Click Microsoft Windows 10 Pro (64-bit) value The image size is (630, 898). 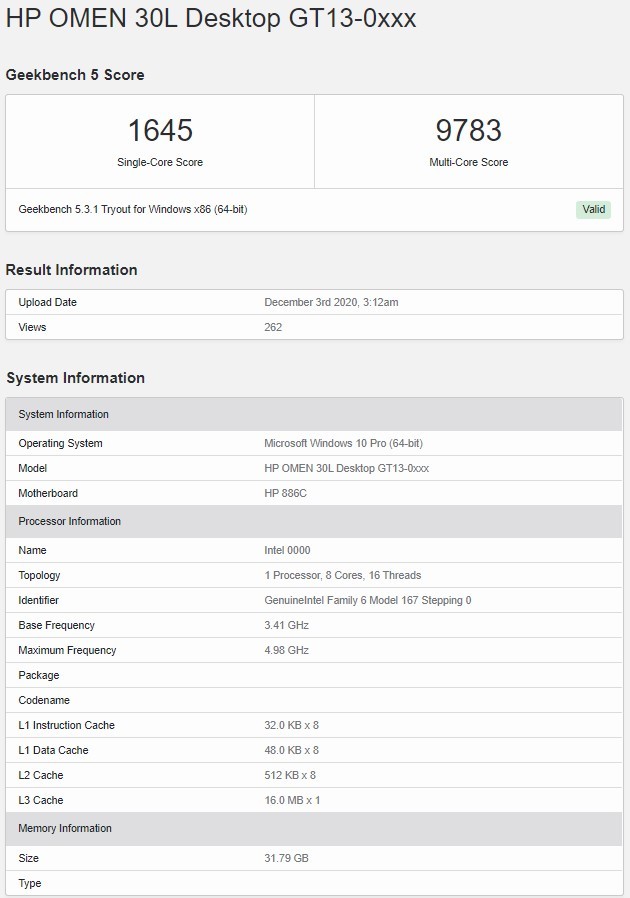point(344,443)
